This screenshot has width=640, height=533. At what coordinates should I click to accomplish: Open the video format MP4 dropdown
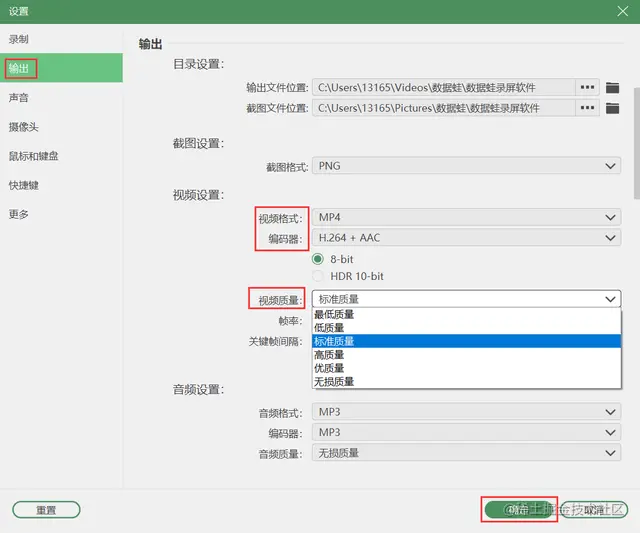click(x=467, y=217)
